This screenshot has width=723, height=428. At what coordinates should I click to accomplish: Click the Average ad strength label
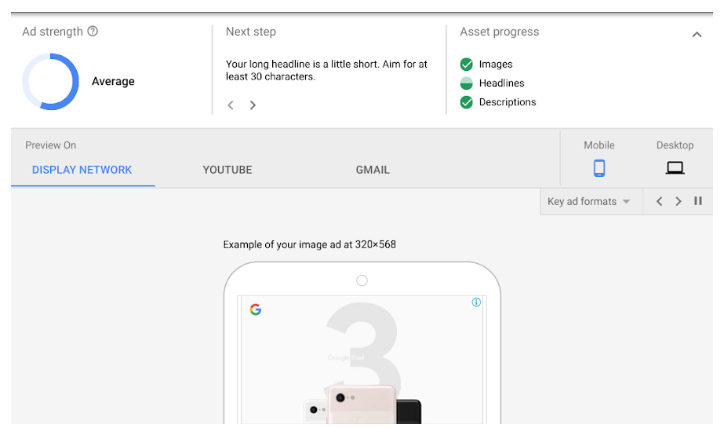(x=113, y=82)
